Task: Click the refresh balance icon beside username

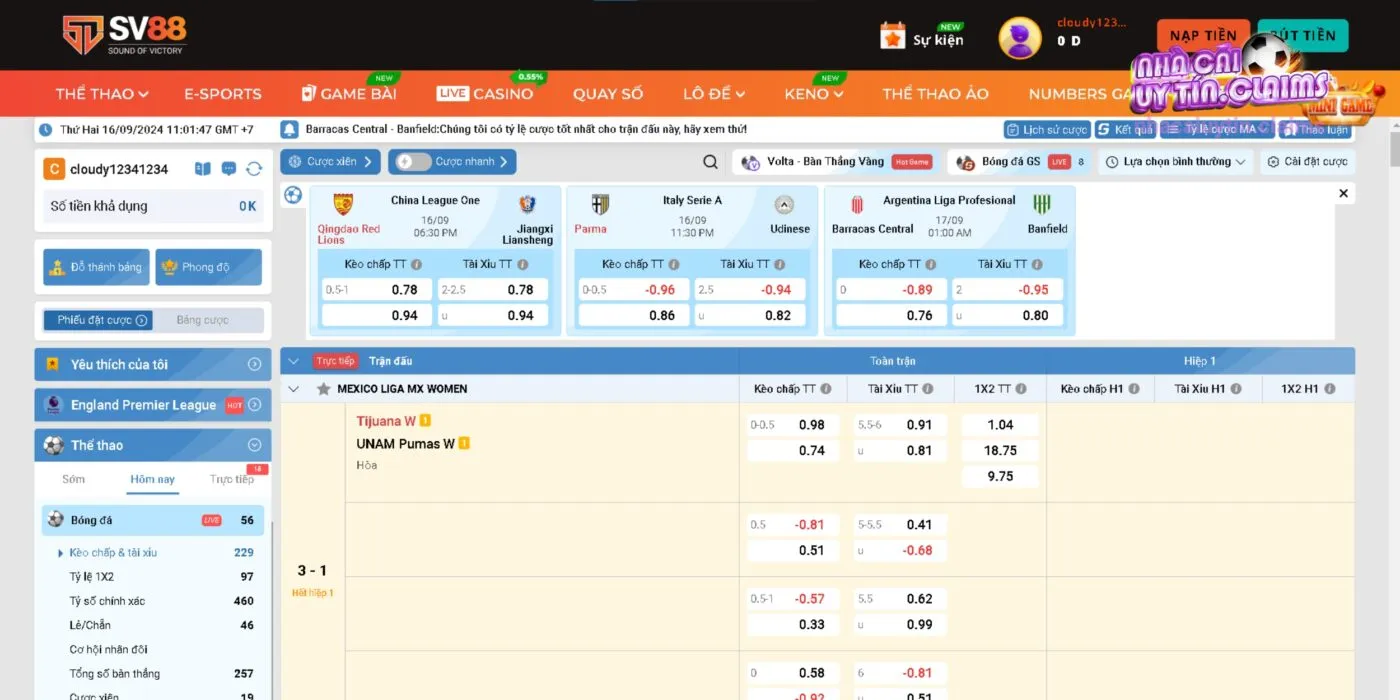Action: [254, 169]
